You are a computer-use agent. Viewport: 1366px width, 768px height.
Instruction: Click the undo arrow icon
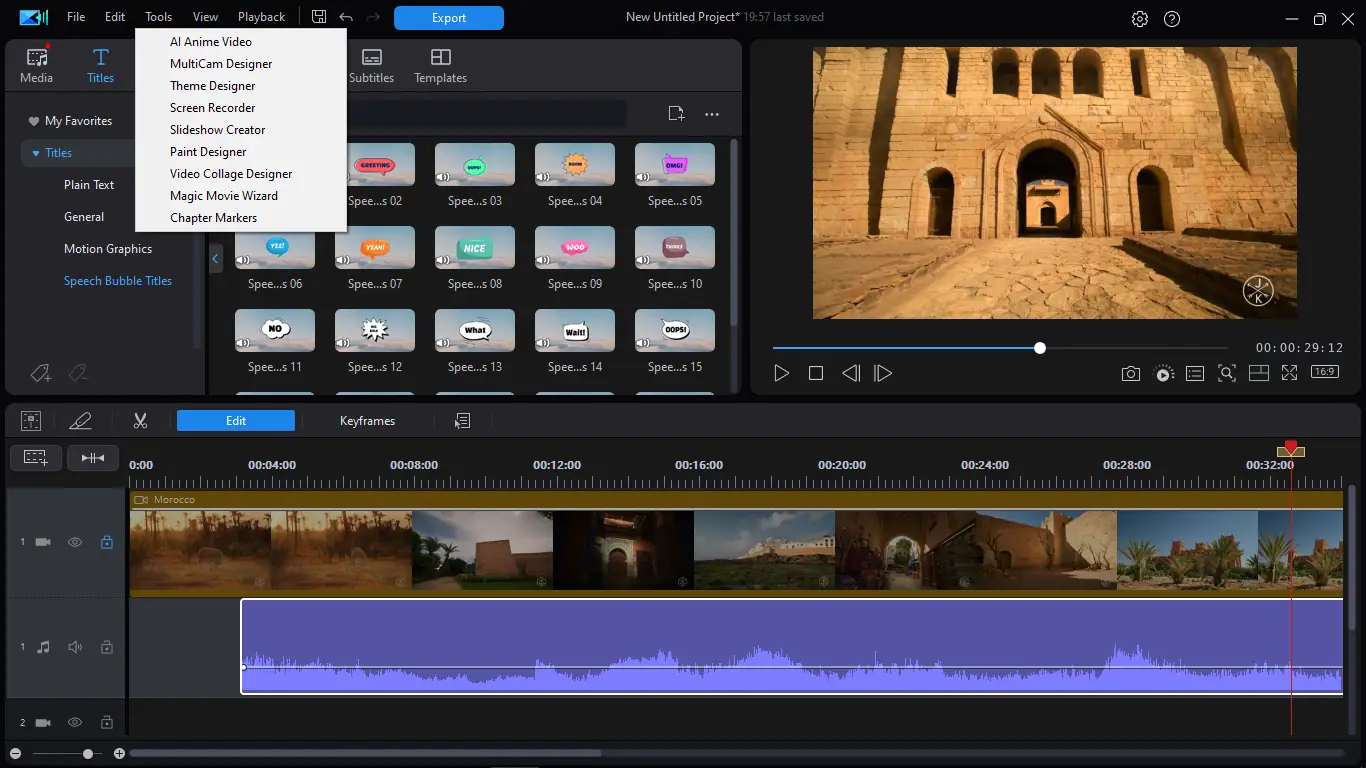click(x=346, y=17)
